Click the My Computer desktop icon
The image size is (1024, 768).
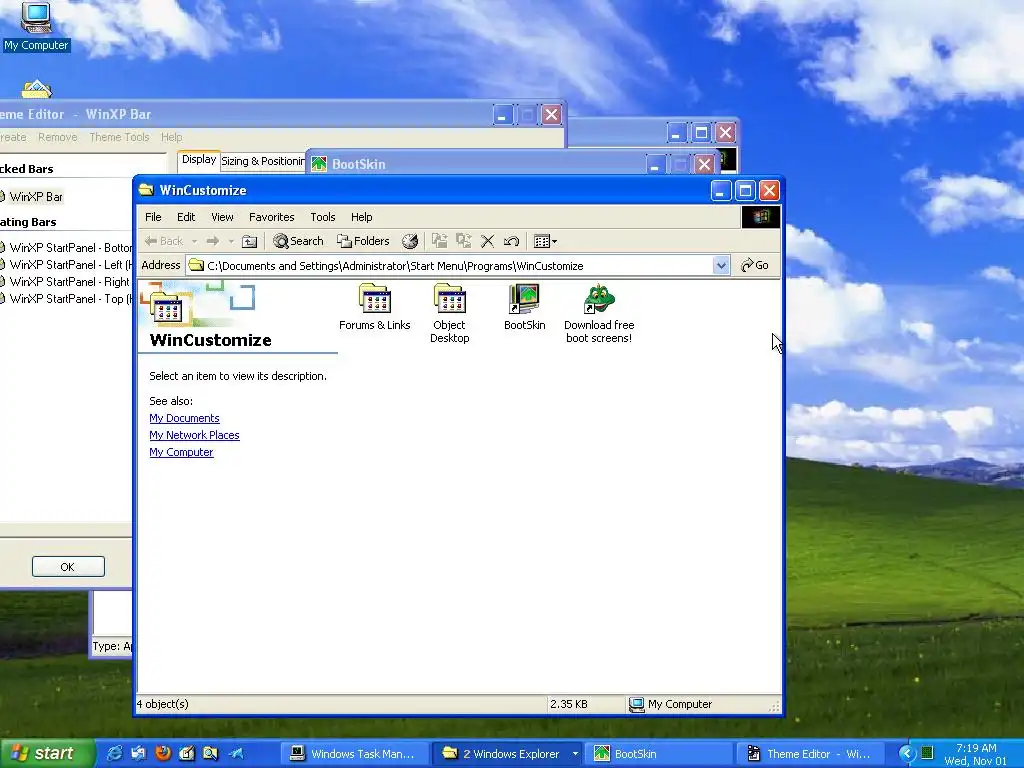36,27
